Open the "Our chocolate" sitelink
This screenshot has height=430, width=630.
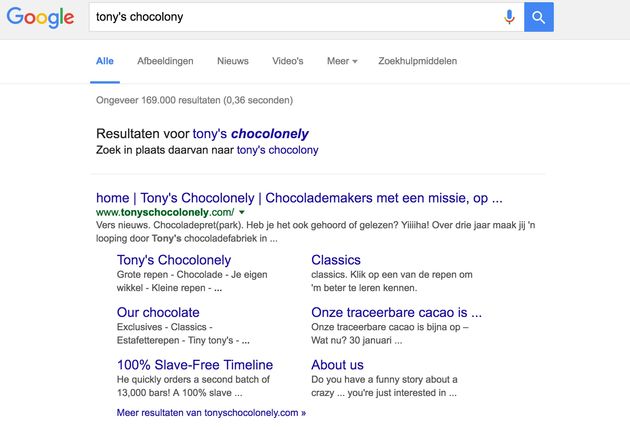[x=158, y=312]
